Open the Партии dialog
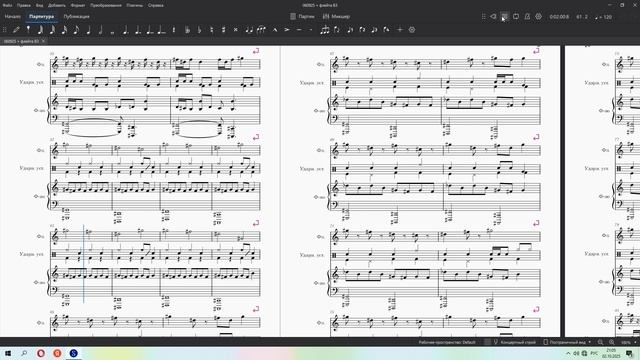Image resolution: width=640 pixels, height=360 pixels. click(302, 17)
